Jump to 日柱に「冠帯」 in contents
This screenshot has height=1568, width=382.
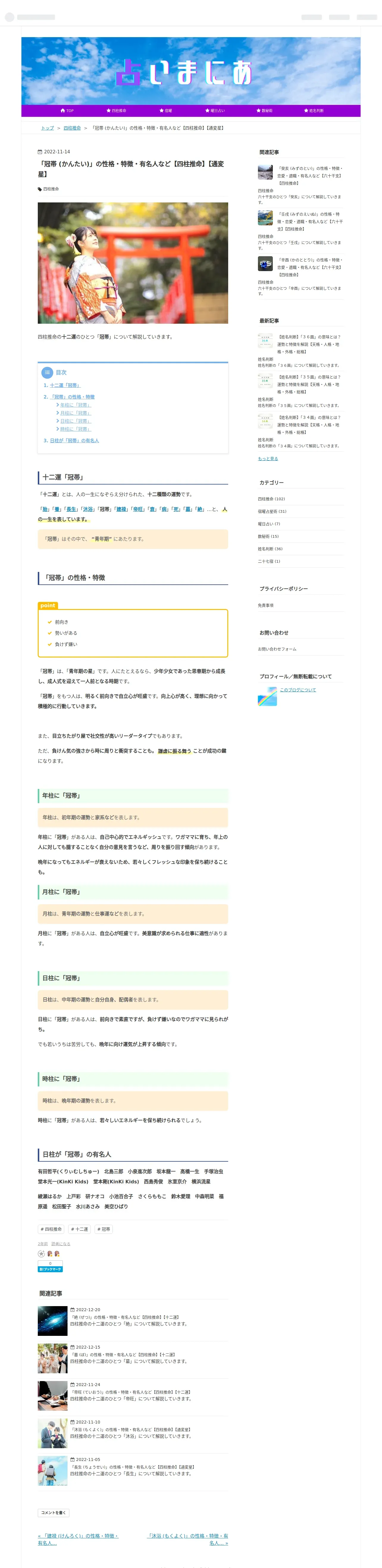click(x=76, y=421)
